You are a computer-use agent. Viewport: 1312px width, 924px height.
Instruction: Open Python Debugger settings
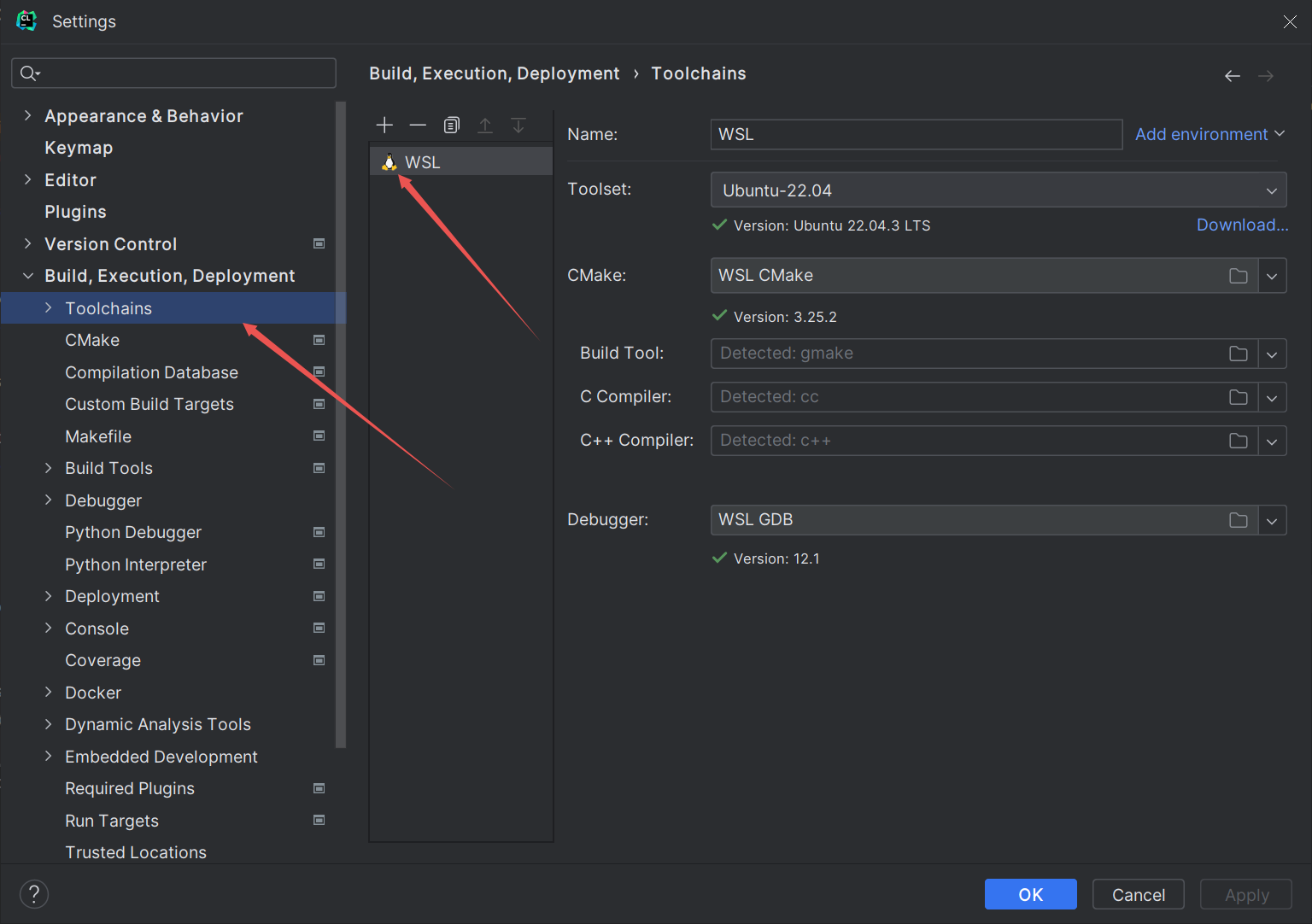click(x=133, y=532)
